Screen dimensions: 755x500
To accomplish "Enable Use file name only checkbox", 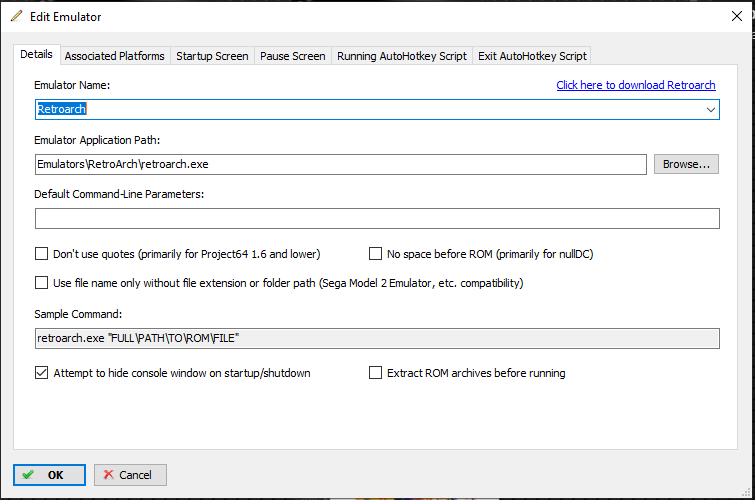I will [41, 283].
